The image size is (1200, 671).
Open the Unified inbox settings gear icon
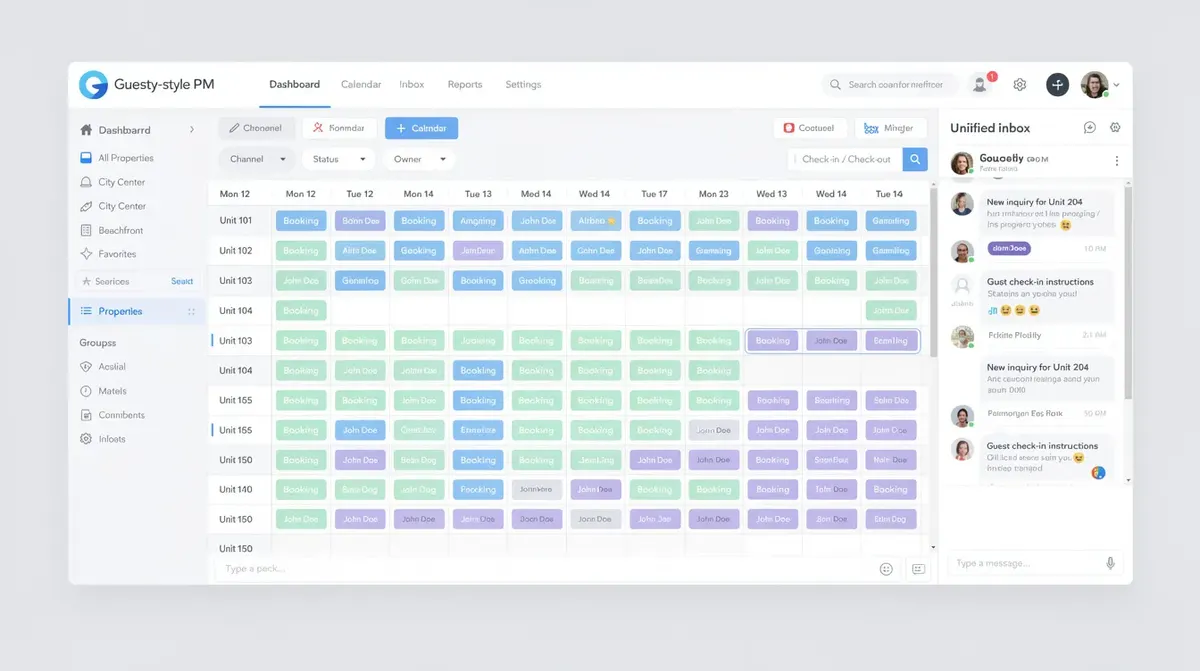(x=1115, y=128)
